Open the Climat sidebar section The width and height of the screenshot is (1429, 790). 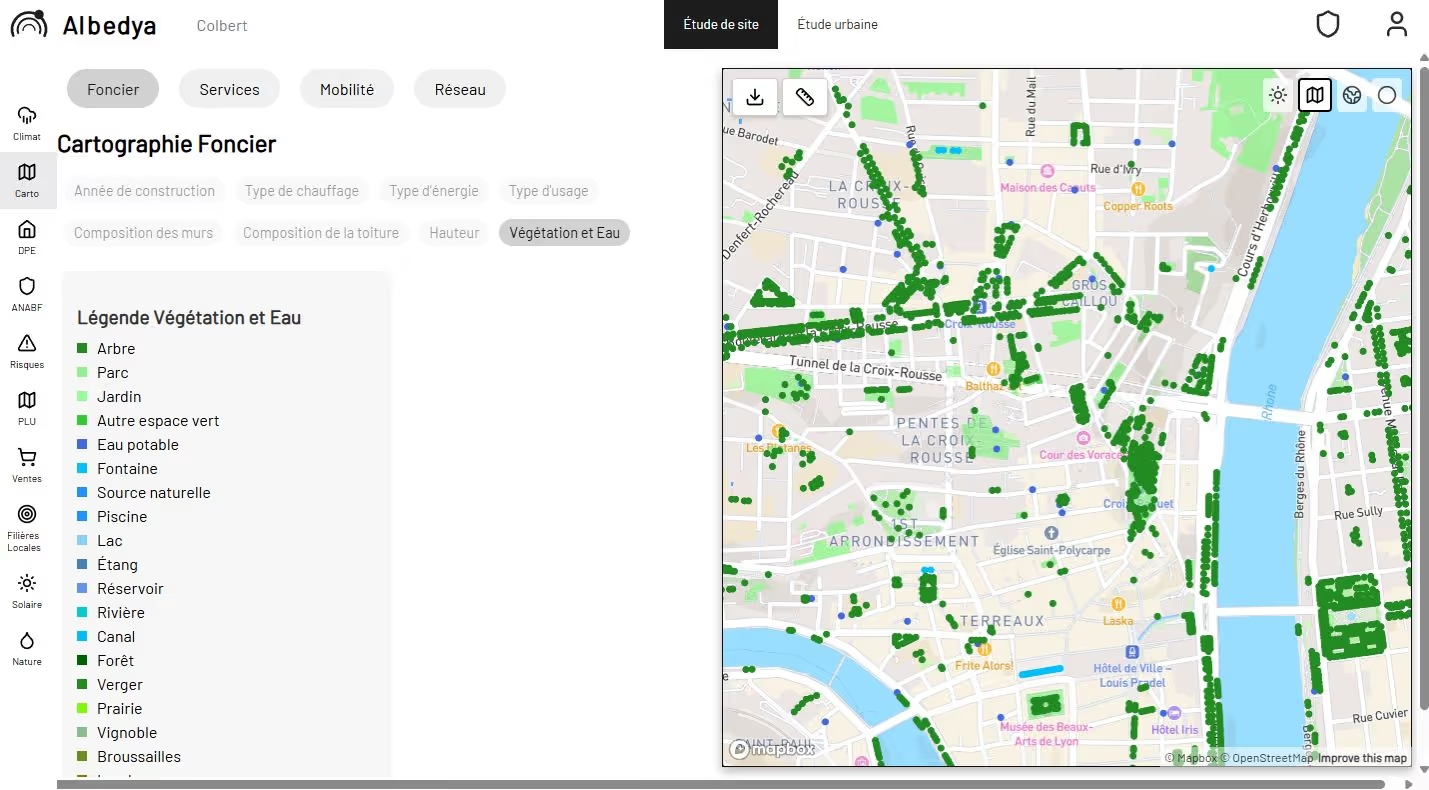27,123
